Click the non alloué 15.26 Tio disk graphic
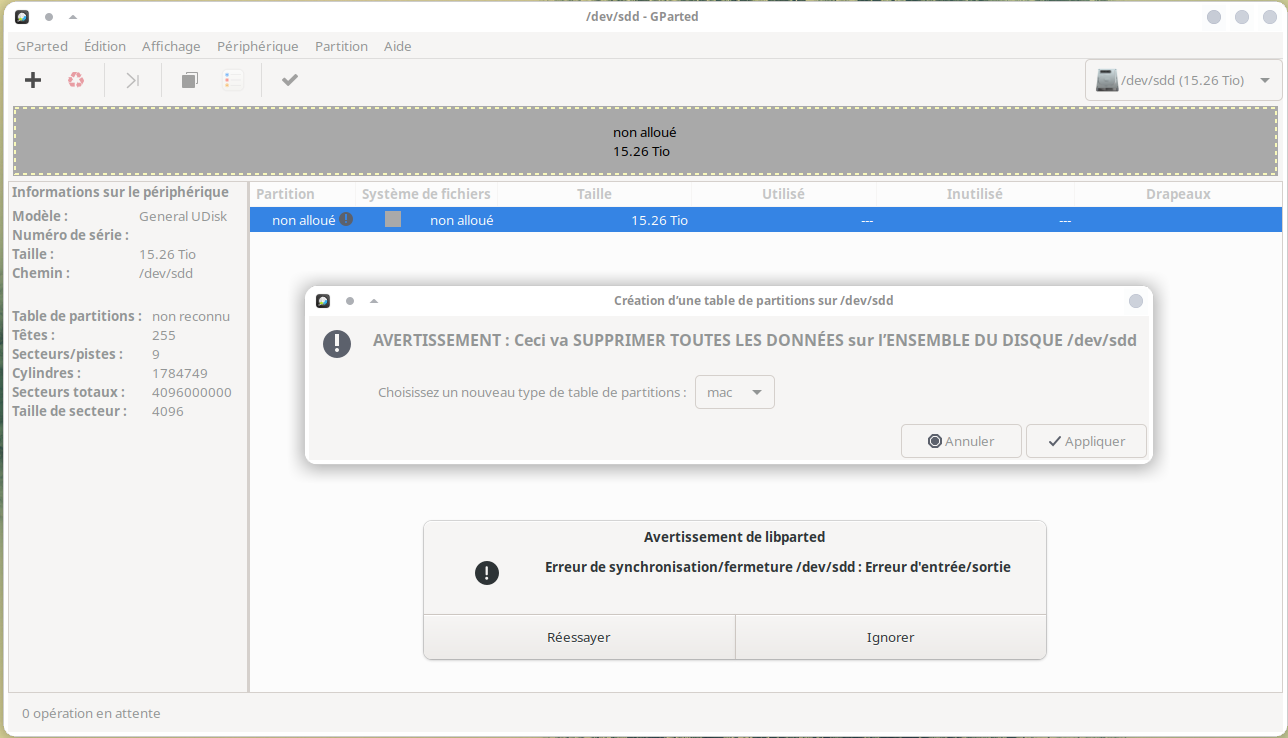Viewport: 1288px width, 738px height. 645,142
